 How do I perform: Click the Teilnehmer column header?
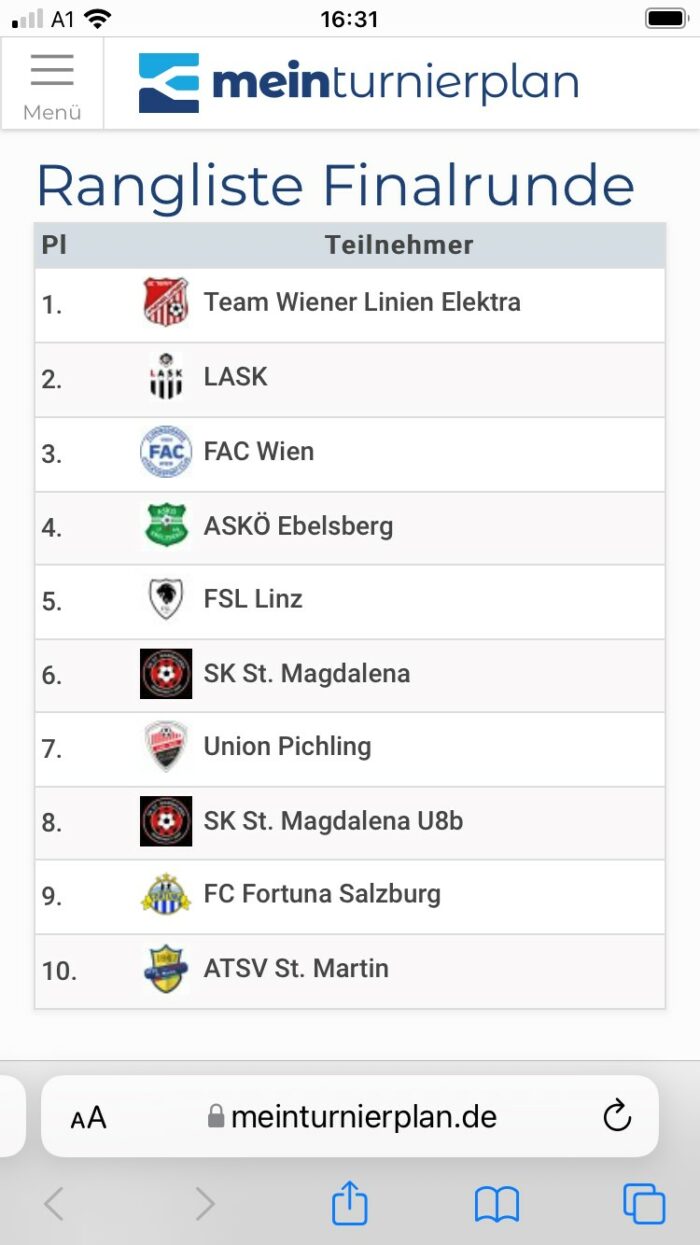pyautogui.click(x=399, y=245)
